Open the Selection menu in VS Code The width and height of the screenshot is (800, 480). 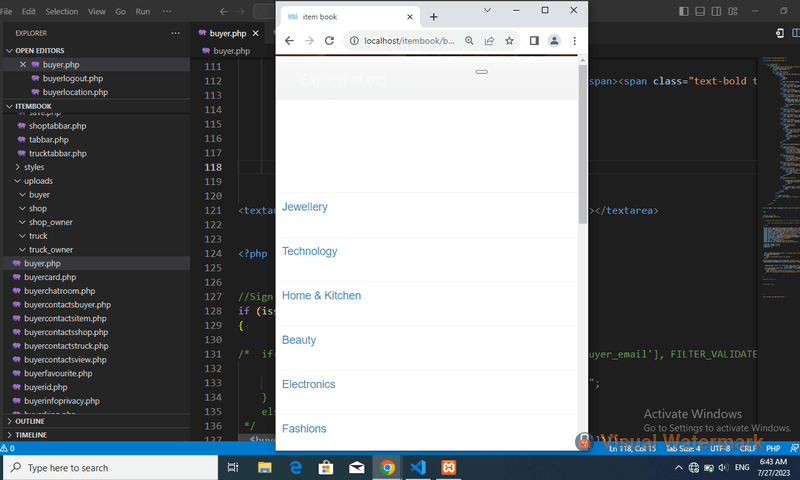[x=62, y=11]
